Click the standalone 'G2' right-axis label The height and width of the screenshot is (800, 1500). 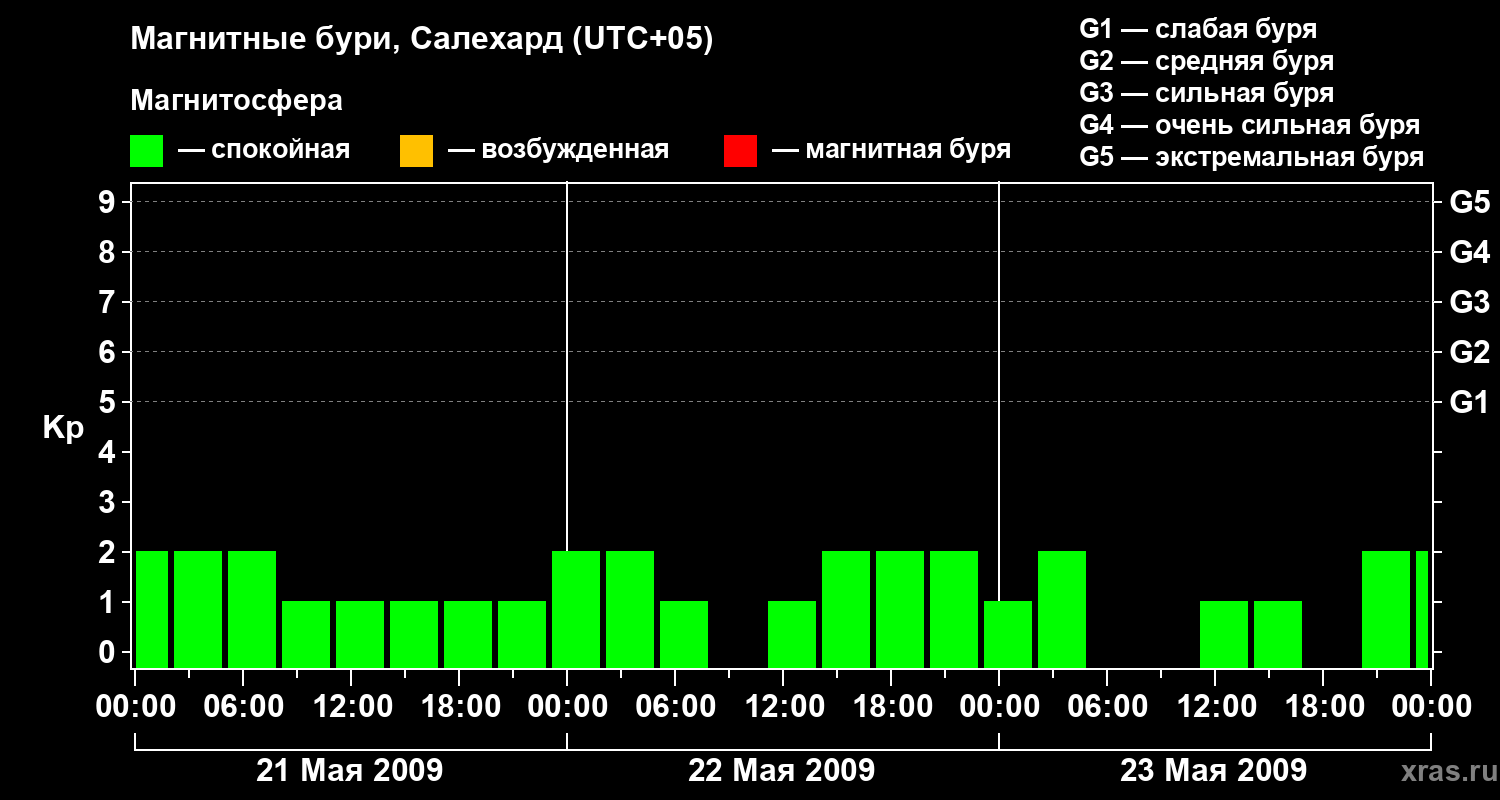point(1469,352)
